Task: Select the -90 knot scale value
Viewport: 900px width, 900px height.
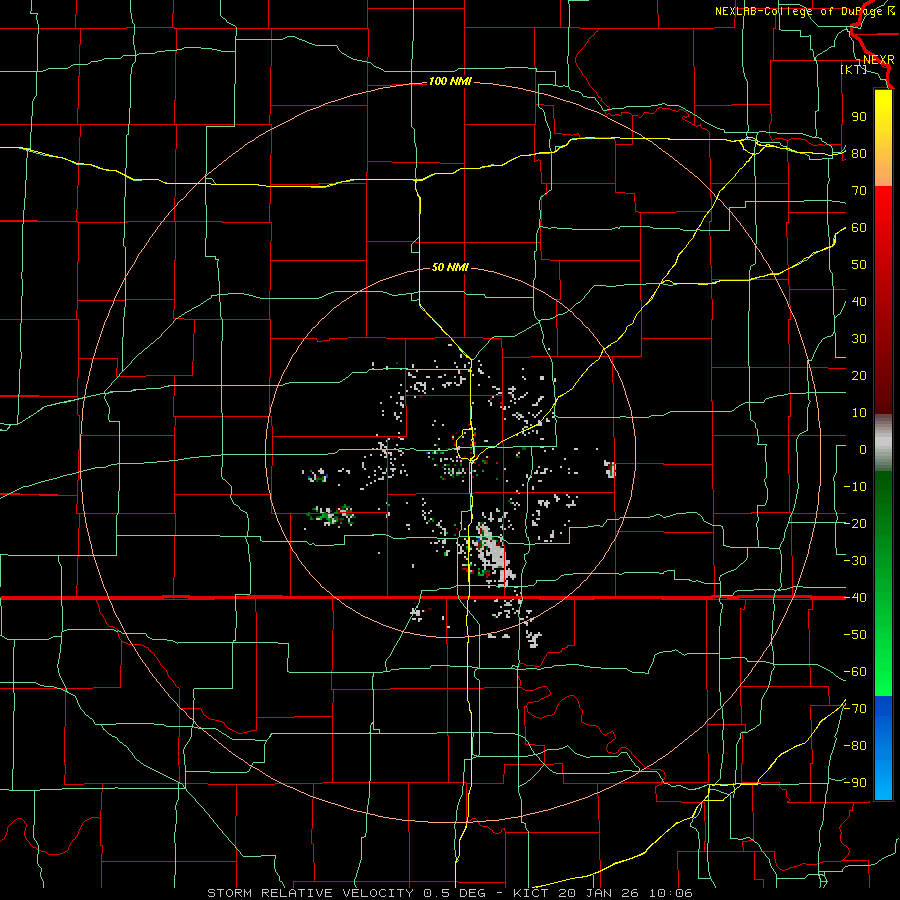Action: click(855, 783)
